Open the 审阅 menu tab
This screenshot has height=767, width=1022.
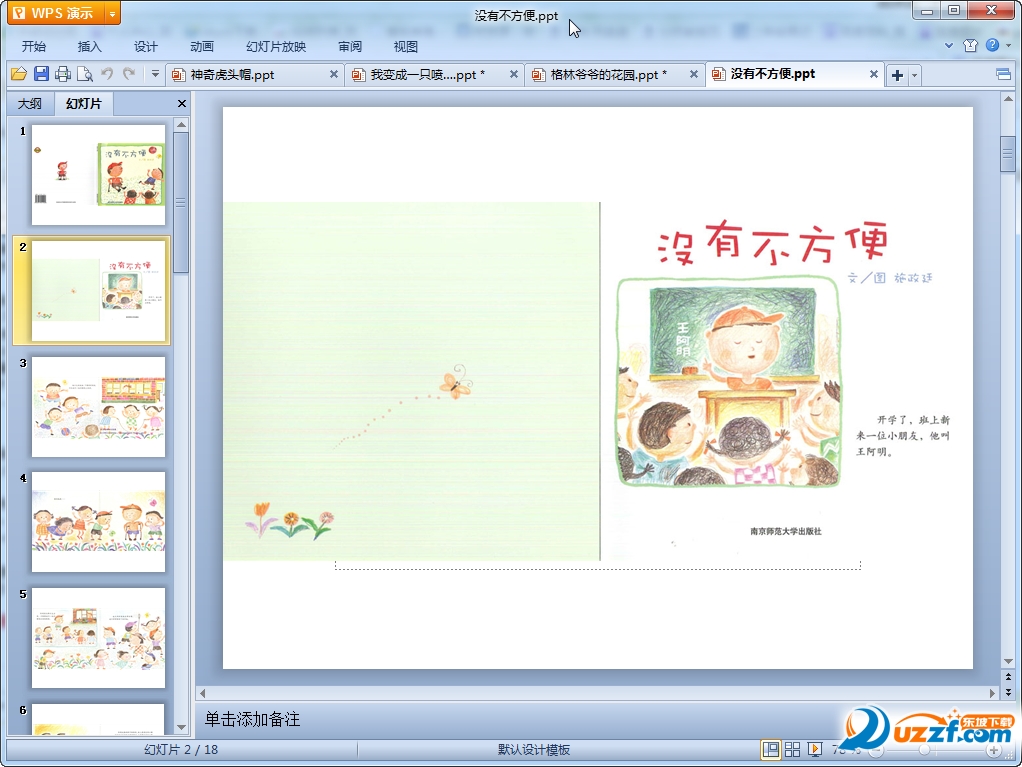[x=350, y=46]
